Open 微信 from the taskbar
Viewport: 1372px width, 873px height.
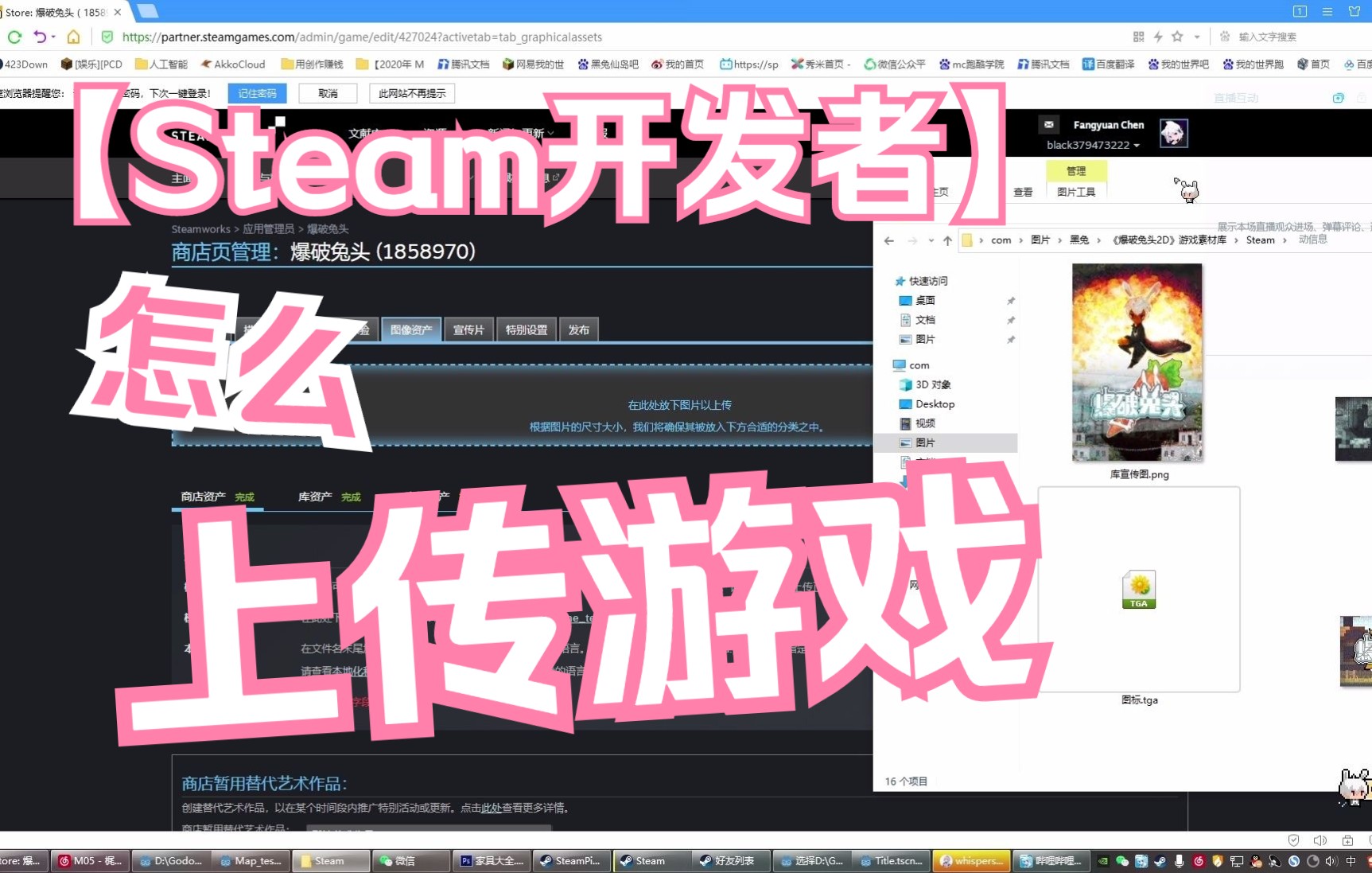410,860
